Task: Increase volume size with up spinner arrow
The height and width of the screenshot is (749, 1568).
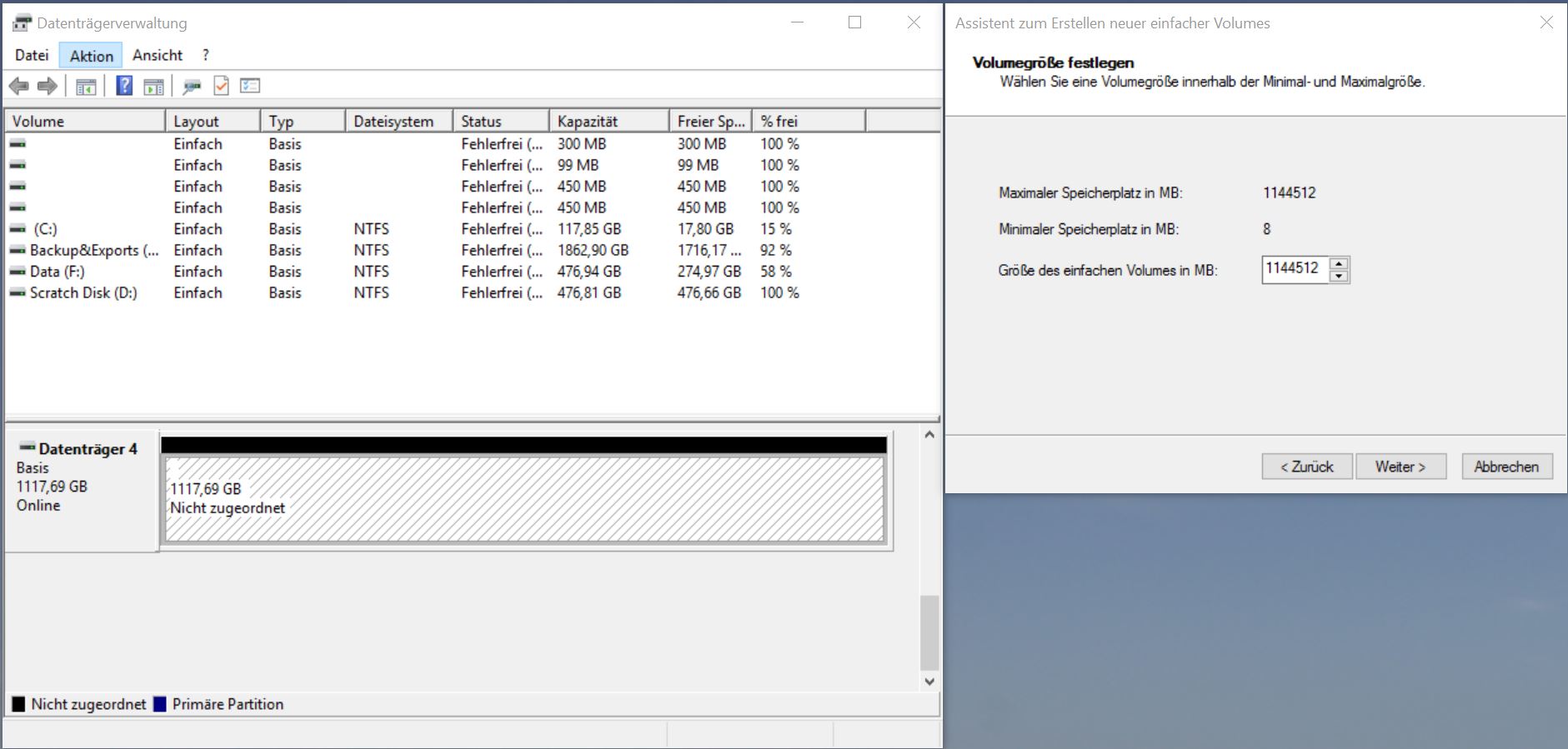Action: click(x=1339, y=264)
